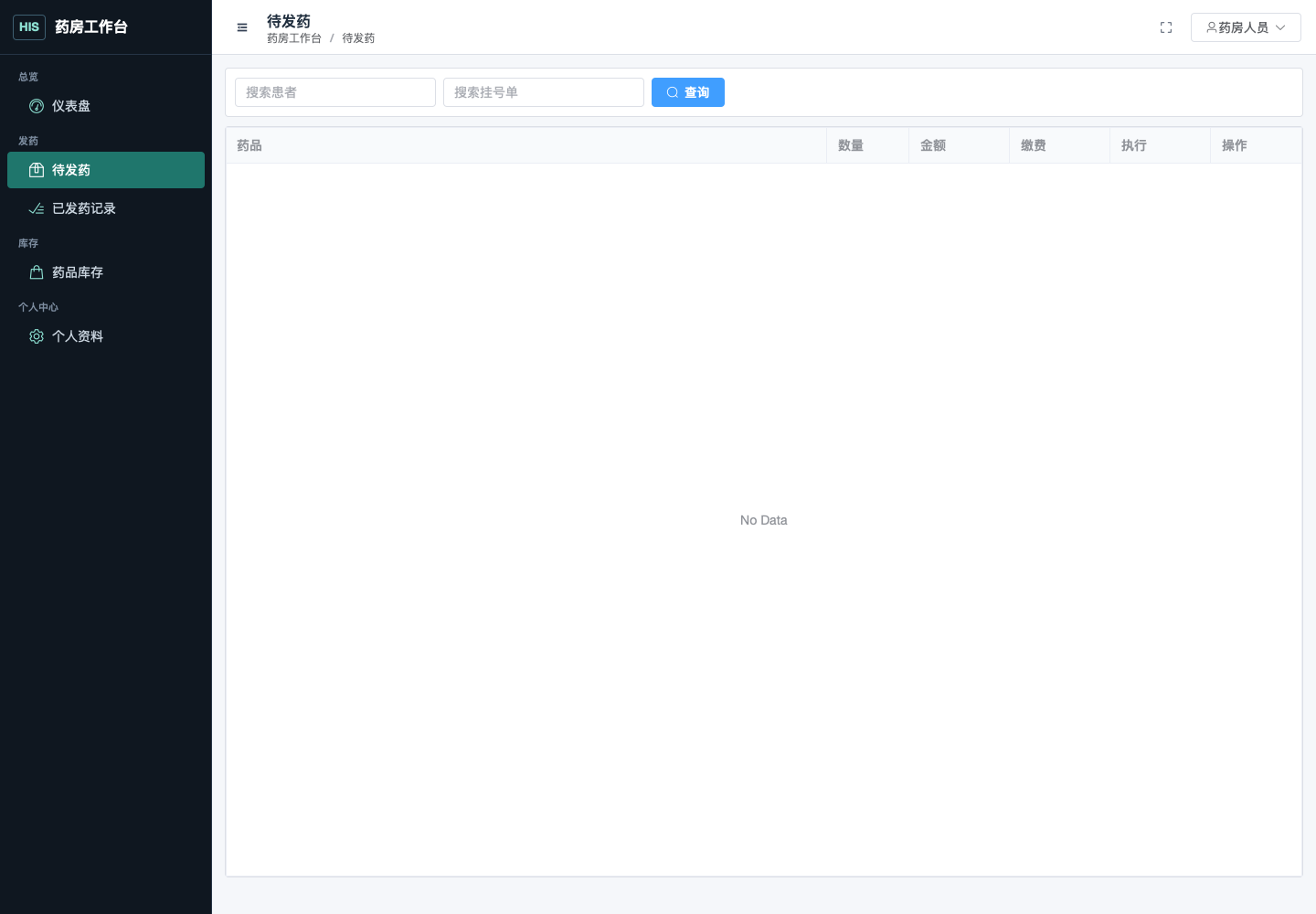
Task: Click the 待发药 package icon
Action: [x=37, y=170]
